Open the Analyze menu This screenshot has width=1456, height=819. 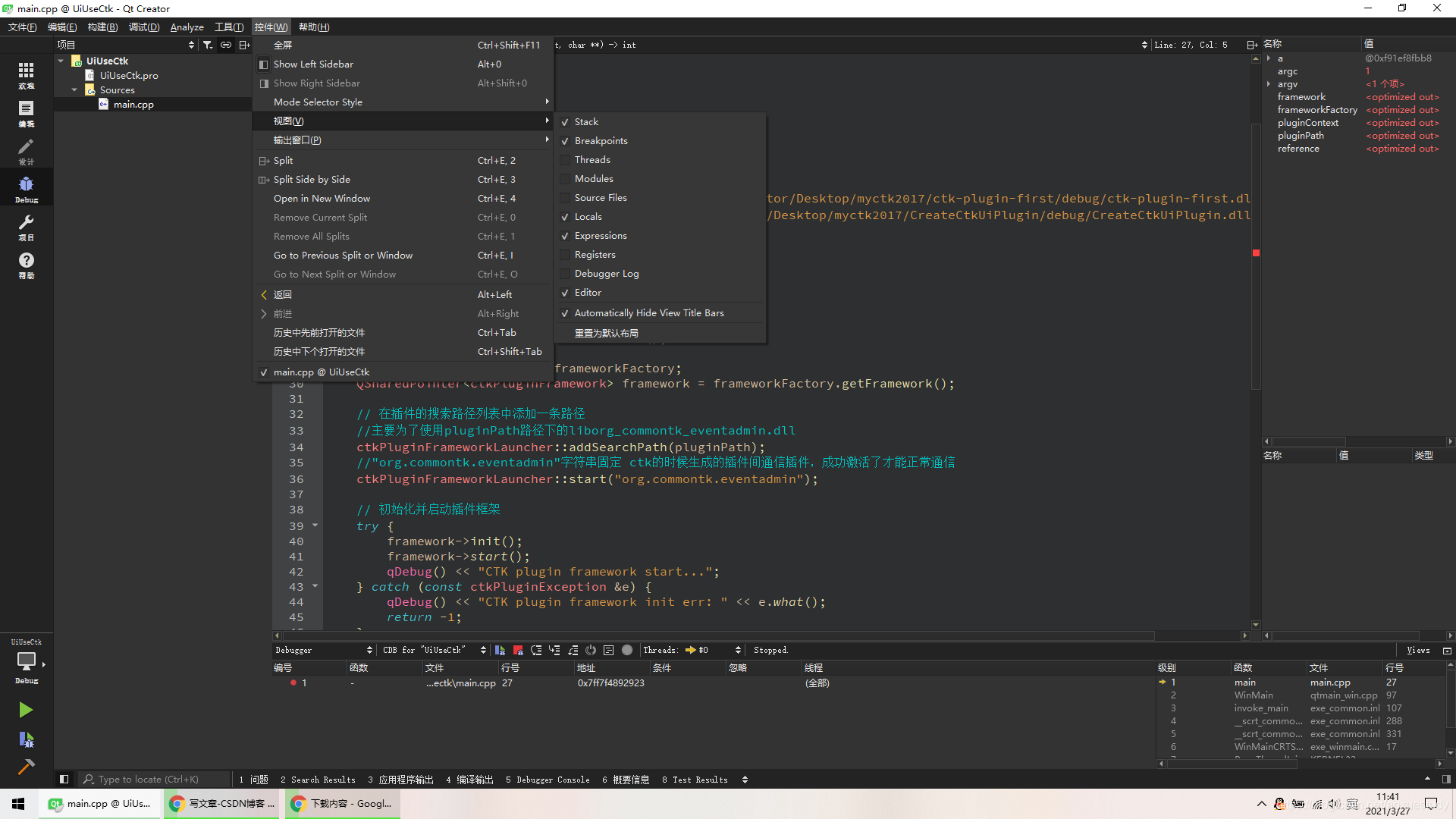[187, 27]
